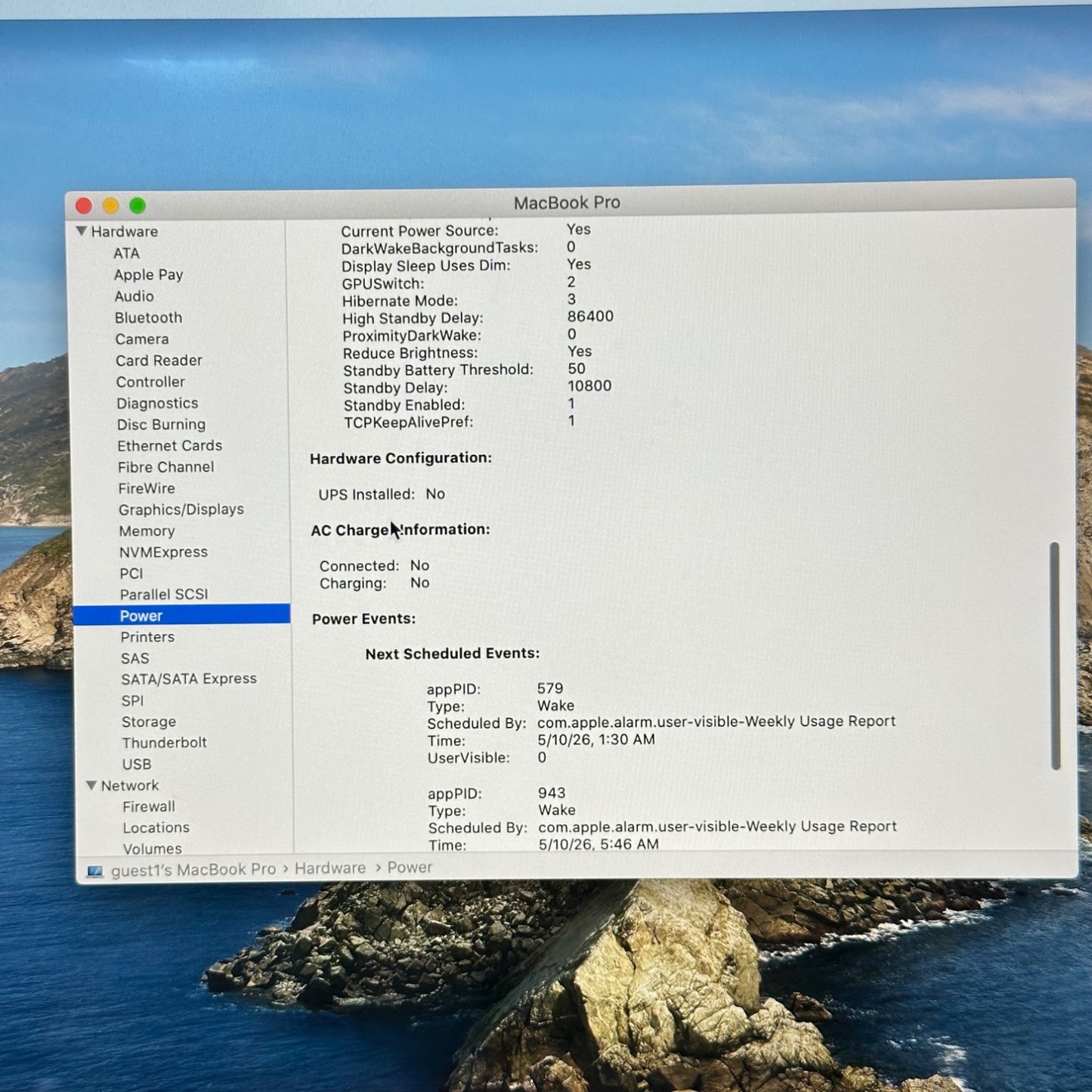Click Hardware in the bottom path bar
This screenshot has width=1092, height=1092.
point(330,868)
